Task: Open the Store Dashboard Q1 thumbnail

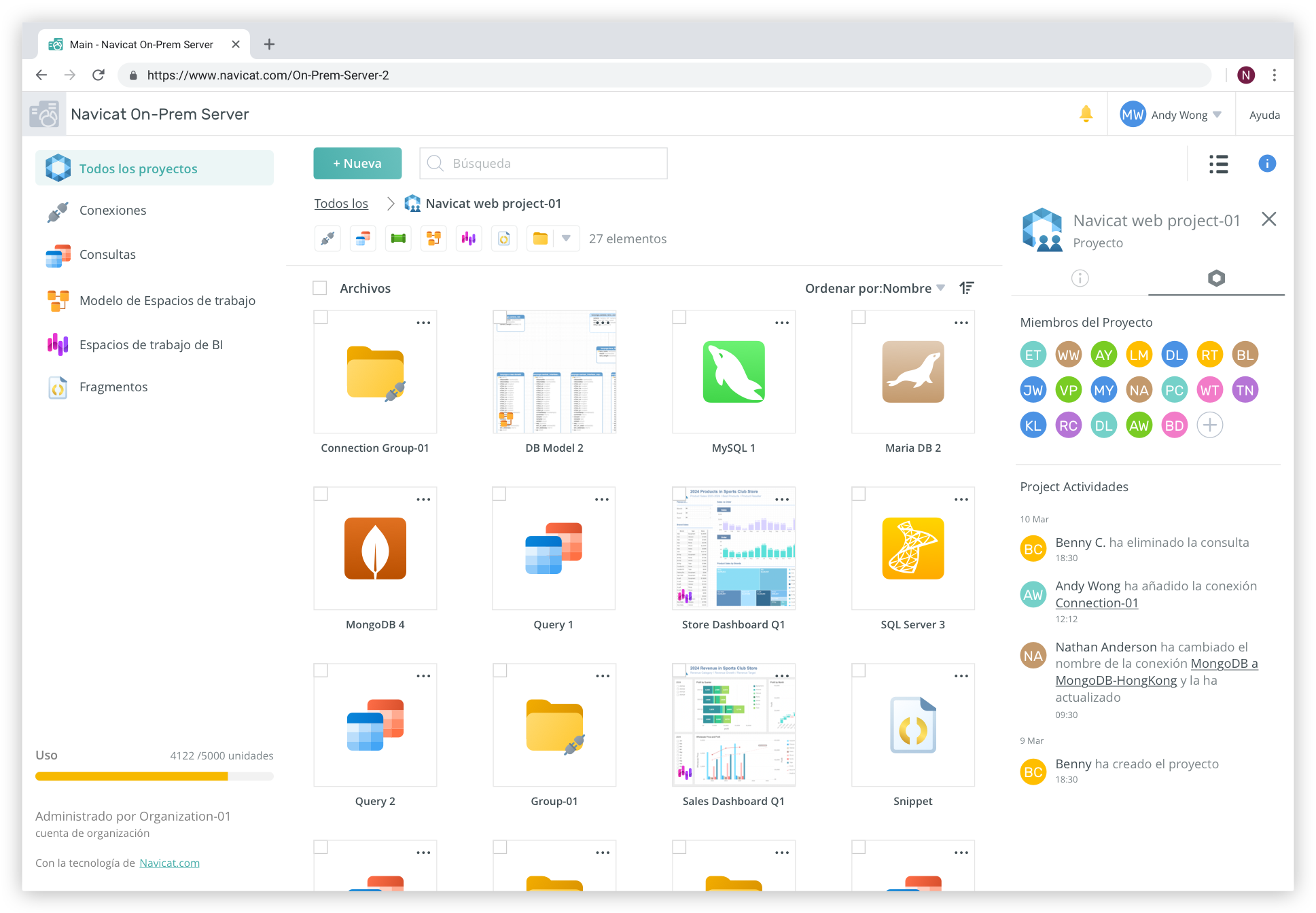Action: (733, 548)
